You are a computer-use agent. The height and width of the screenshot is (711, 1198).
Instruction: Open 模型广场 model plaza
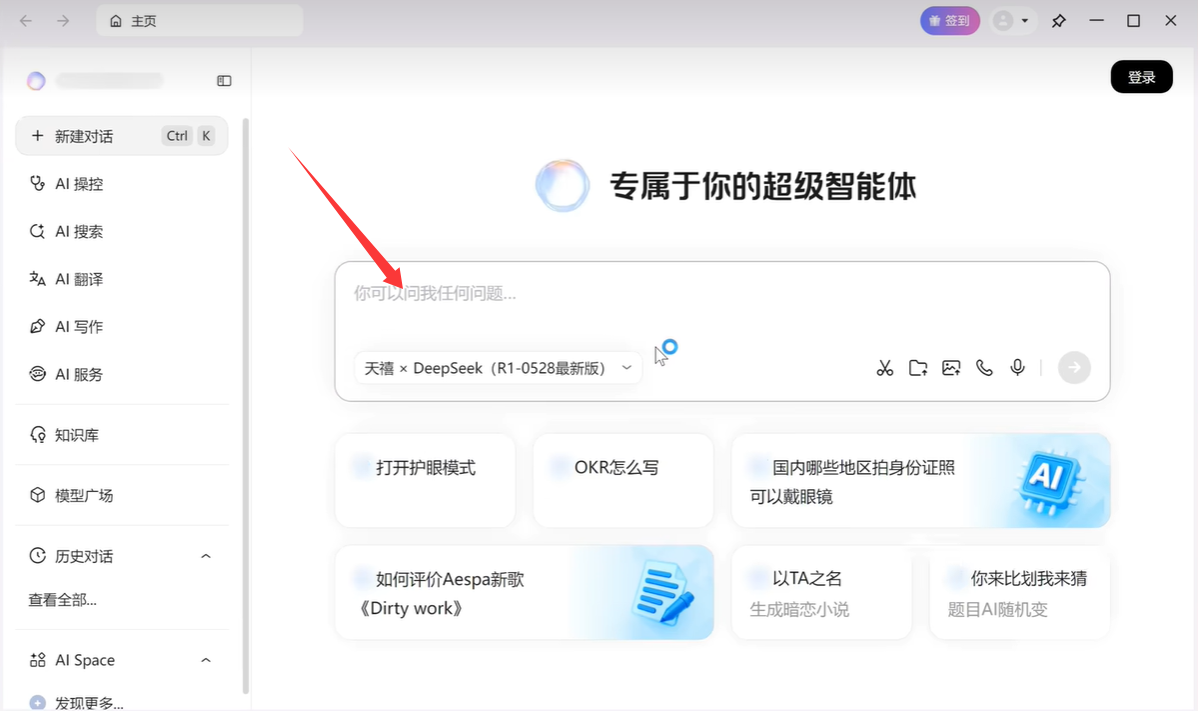pyautogui.click(x=122, y=495)
